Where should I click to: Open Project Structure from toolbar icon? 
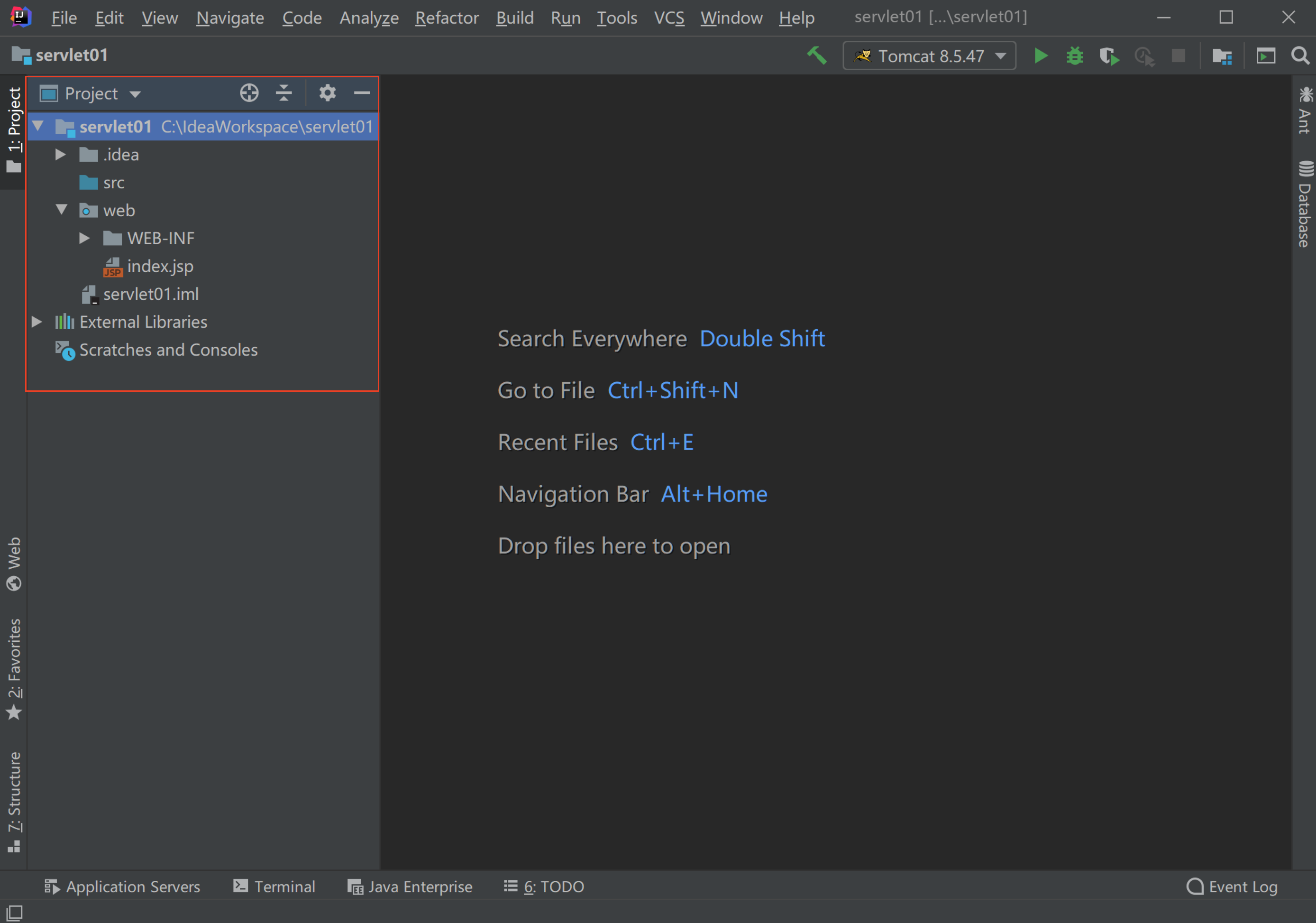[x=1222, y=56]
